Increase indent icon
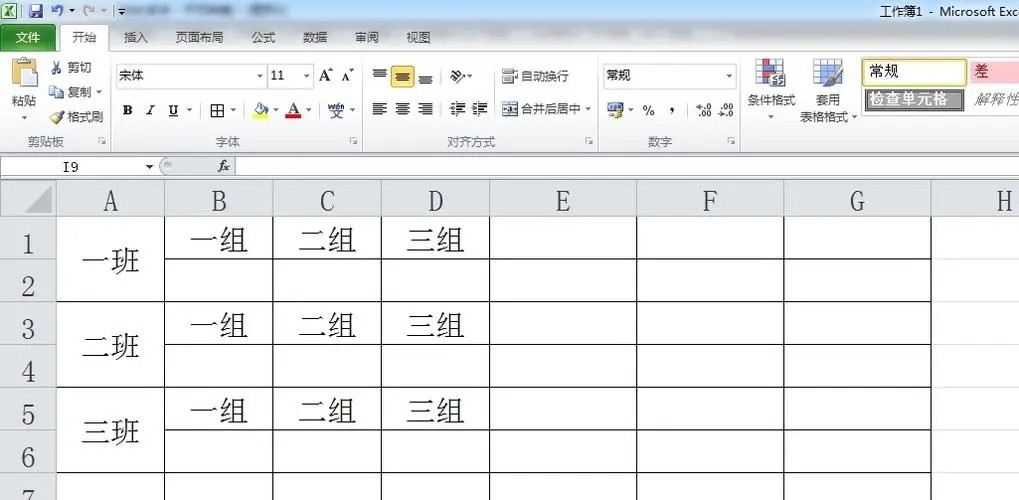Screen dimensions: 1019x500 click(480, 109)
